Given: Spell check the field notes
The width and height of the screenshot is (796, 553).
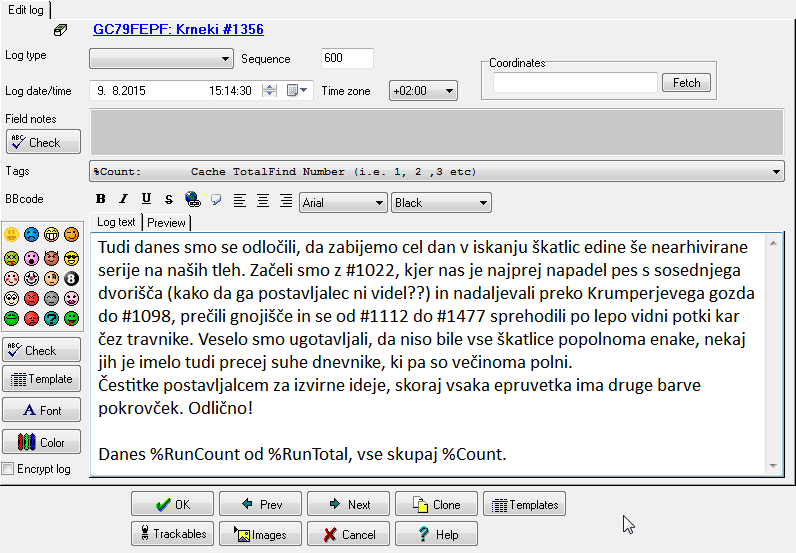Looking at the screenshot, I should pyautogui.click(x=43, y=142).
